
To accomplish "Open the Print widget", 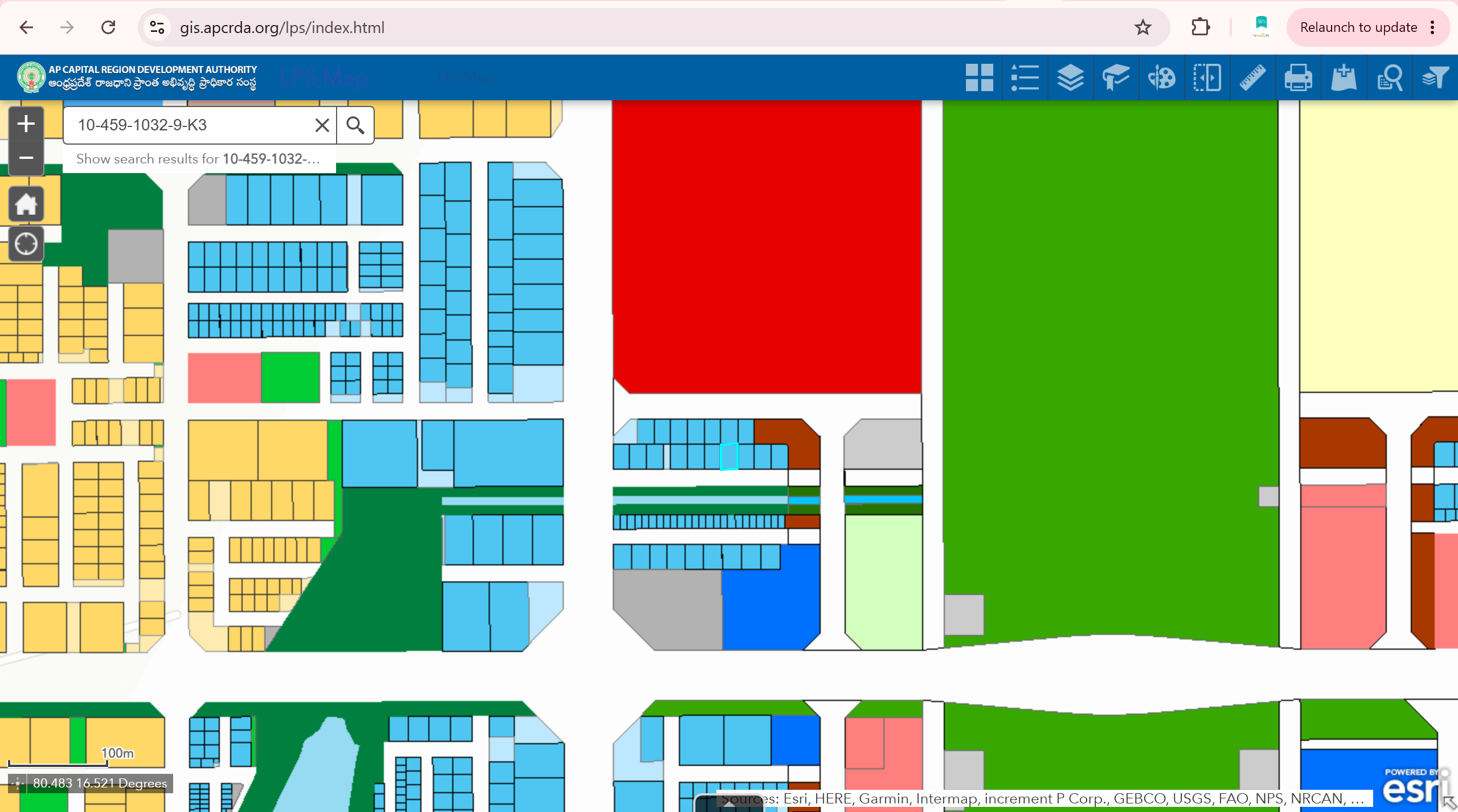I will click(1298, 78).
